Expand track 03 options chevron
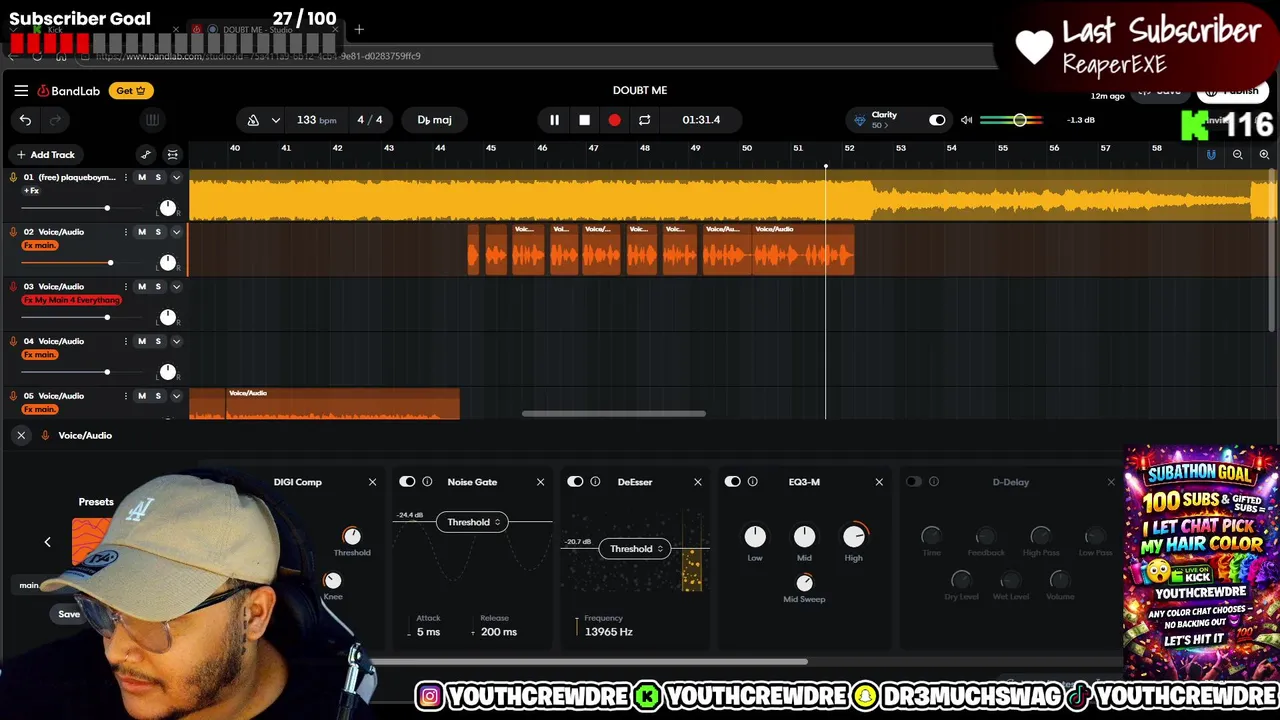 176,287
